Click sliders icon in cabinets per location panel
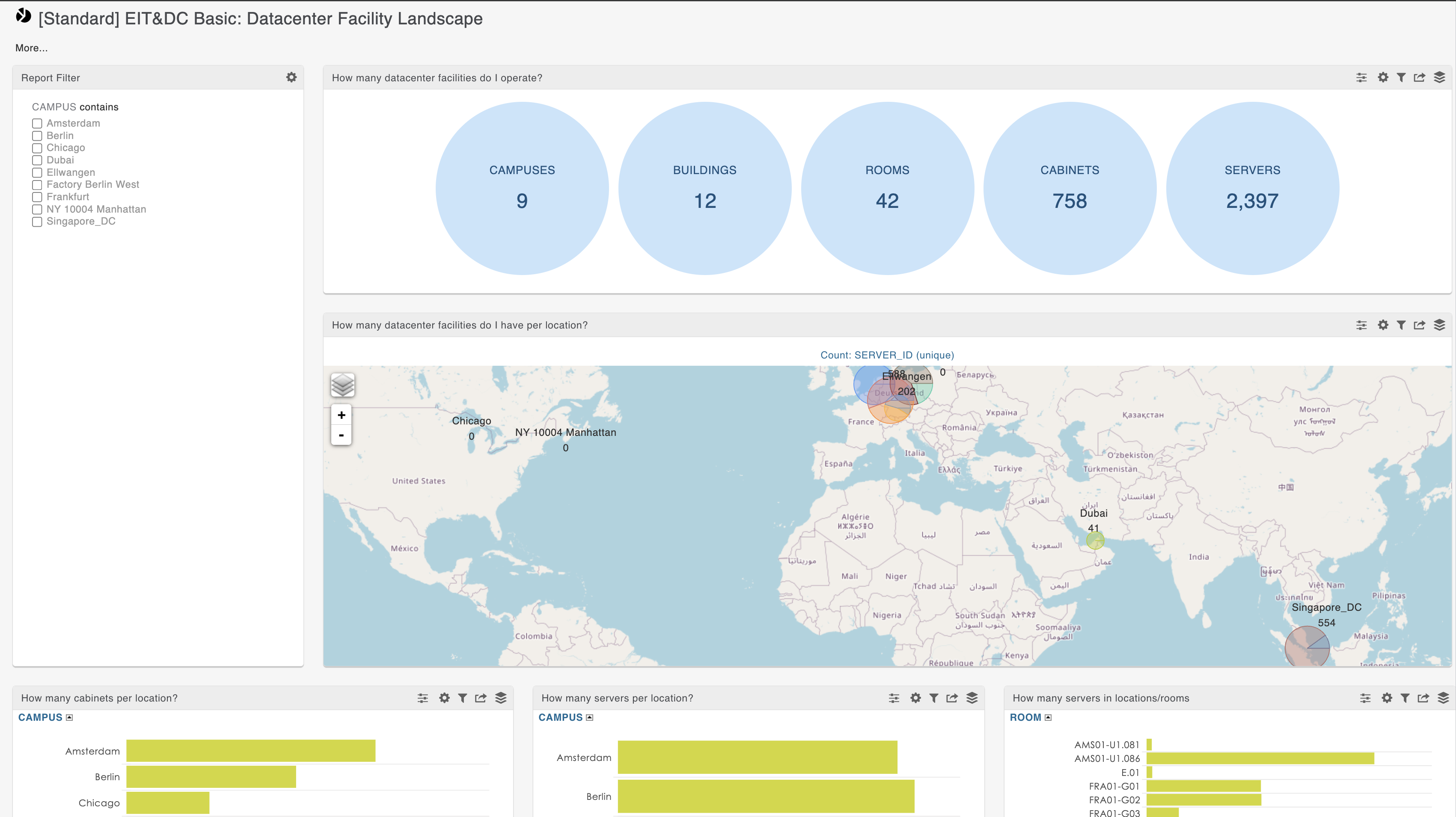The height and width of the screenshot is (817, 1456). [423, 698]
